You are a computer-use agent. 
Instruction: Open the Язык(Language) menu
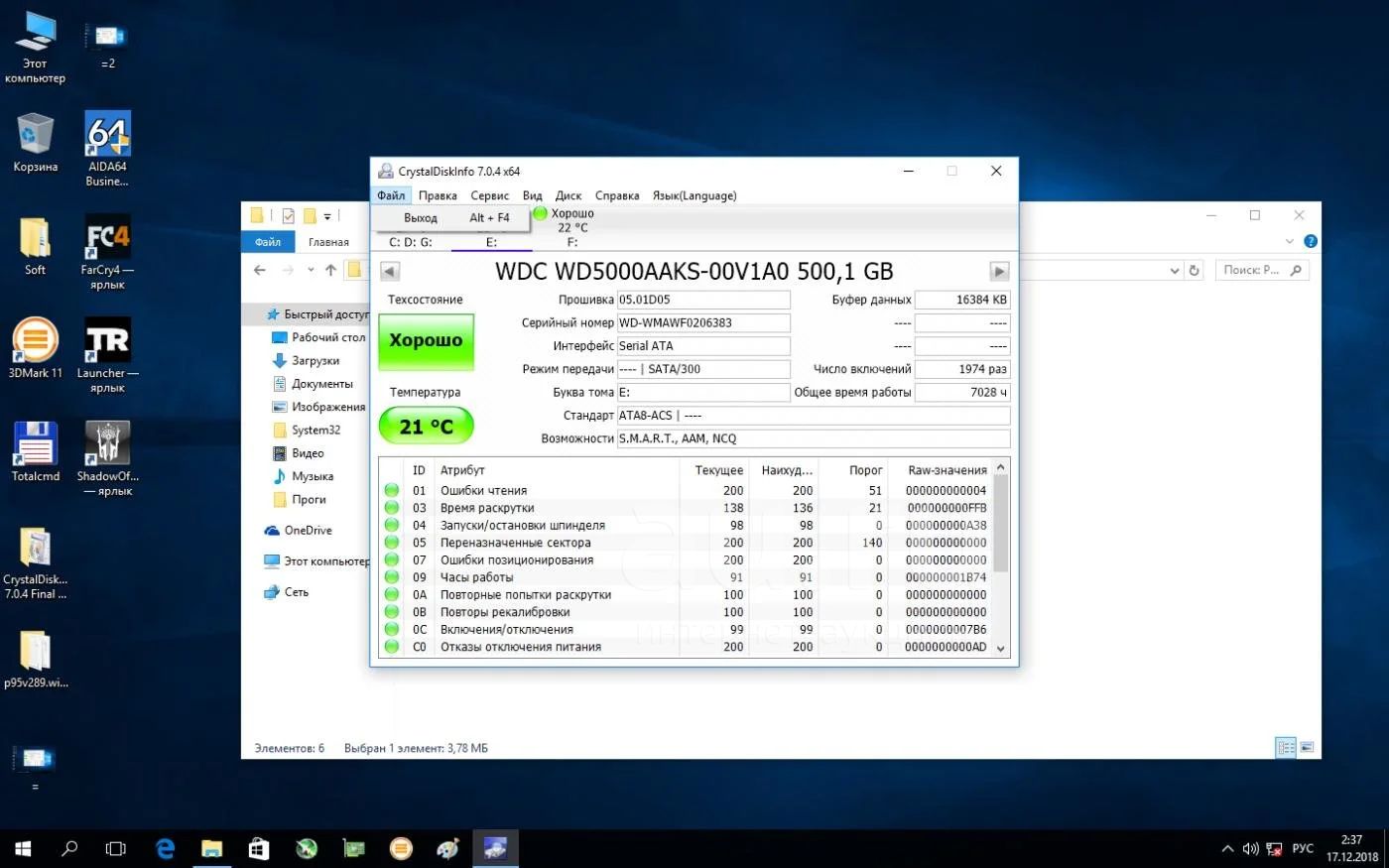694,195
